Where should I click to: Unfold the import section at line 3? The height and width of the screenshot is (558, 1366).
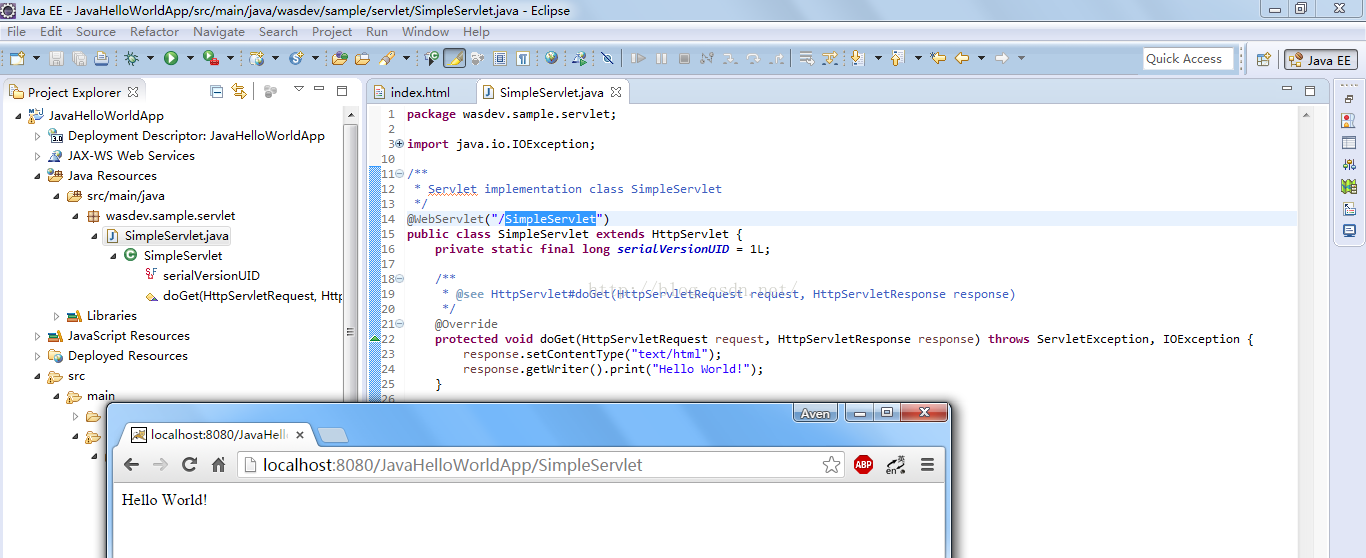point(399,144)
